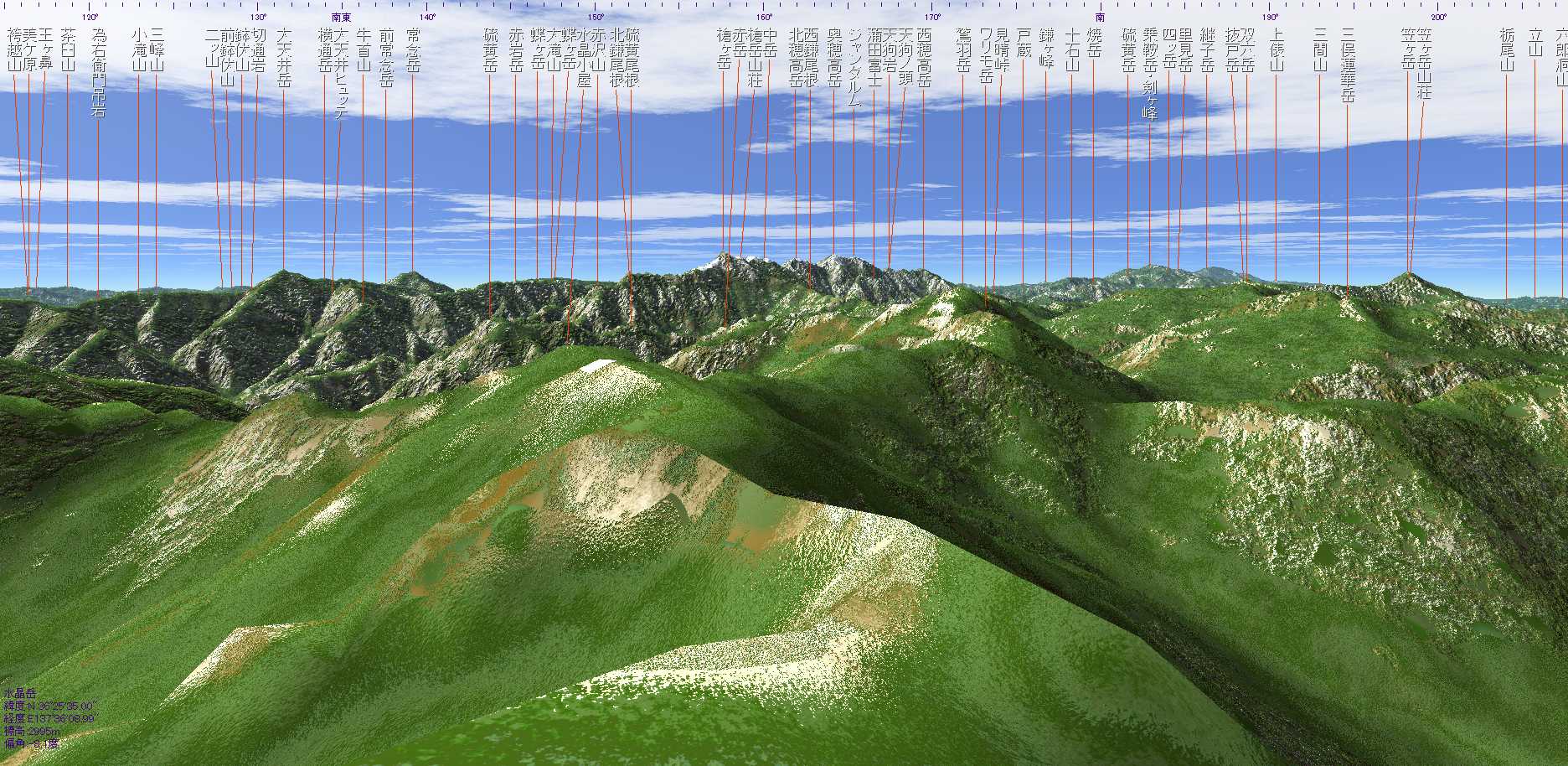This screenshot has width=1568, height=766.
Task: Select the 栃尾山 mountain label
Action: pos(1506,49)
